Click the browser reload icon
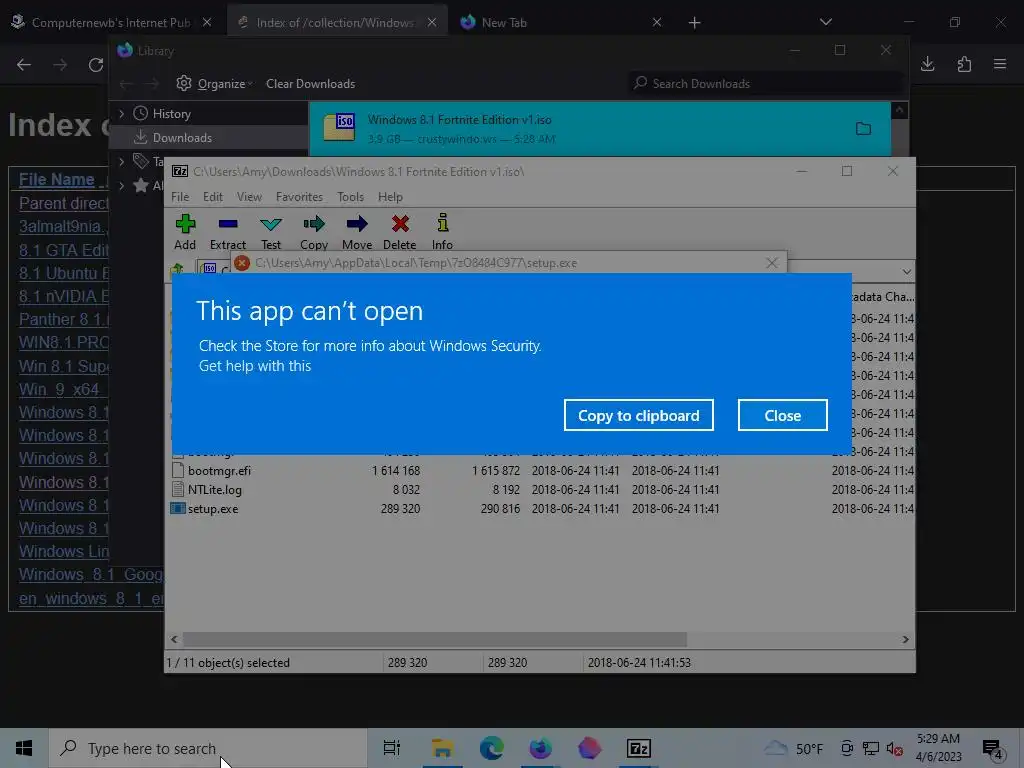 [96, 65]
